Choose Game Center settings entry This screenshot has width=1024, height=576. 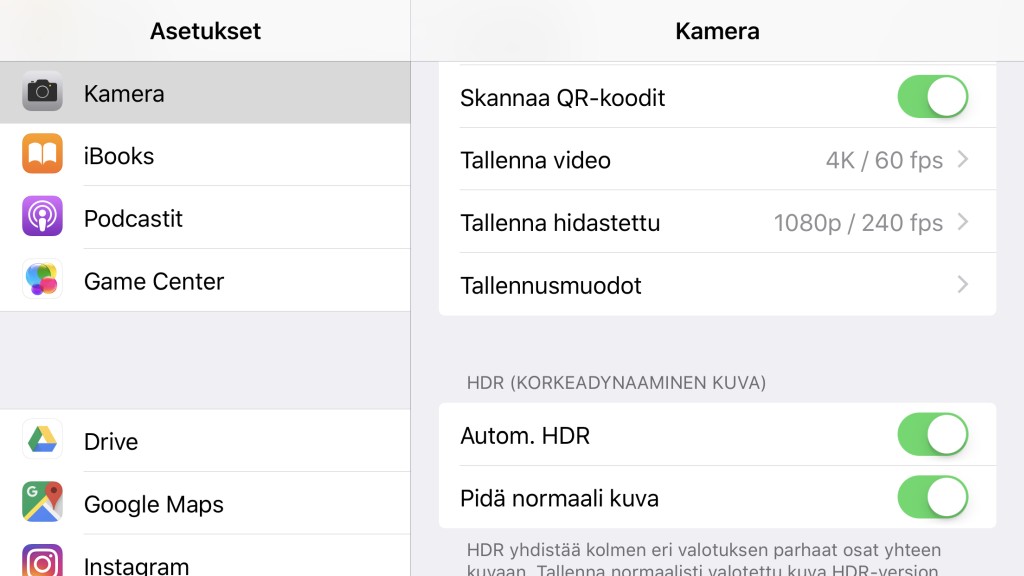click(x=205, y=280)
